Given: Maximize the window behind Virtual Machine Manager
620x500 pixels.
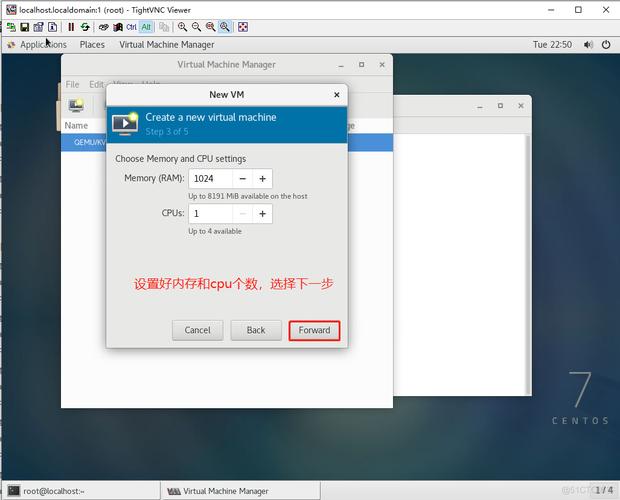Looking at the screenshot, I should pyautogui.click(x=500, y=106).
